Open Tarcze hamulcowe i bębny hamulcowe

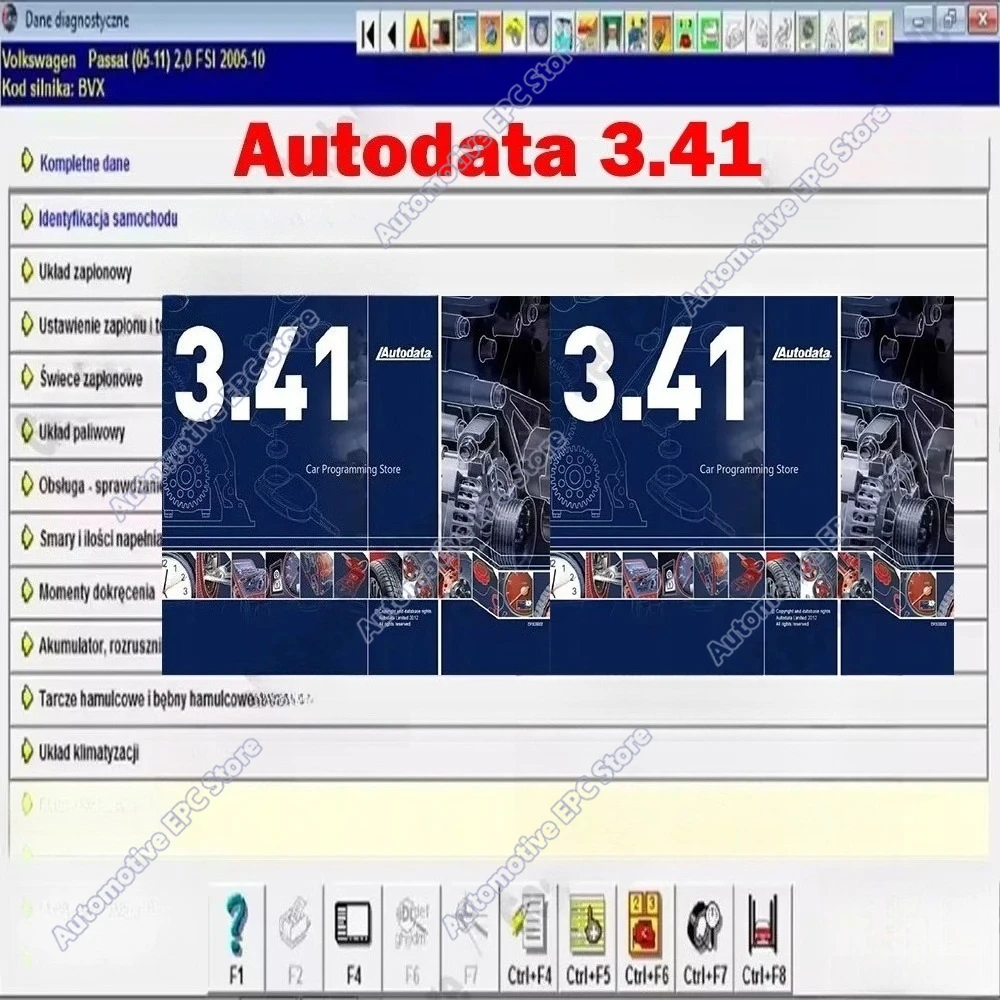click(498, 699)
